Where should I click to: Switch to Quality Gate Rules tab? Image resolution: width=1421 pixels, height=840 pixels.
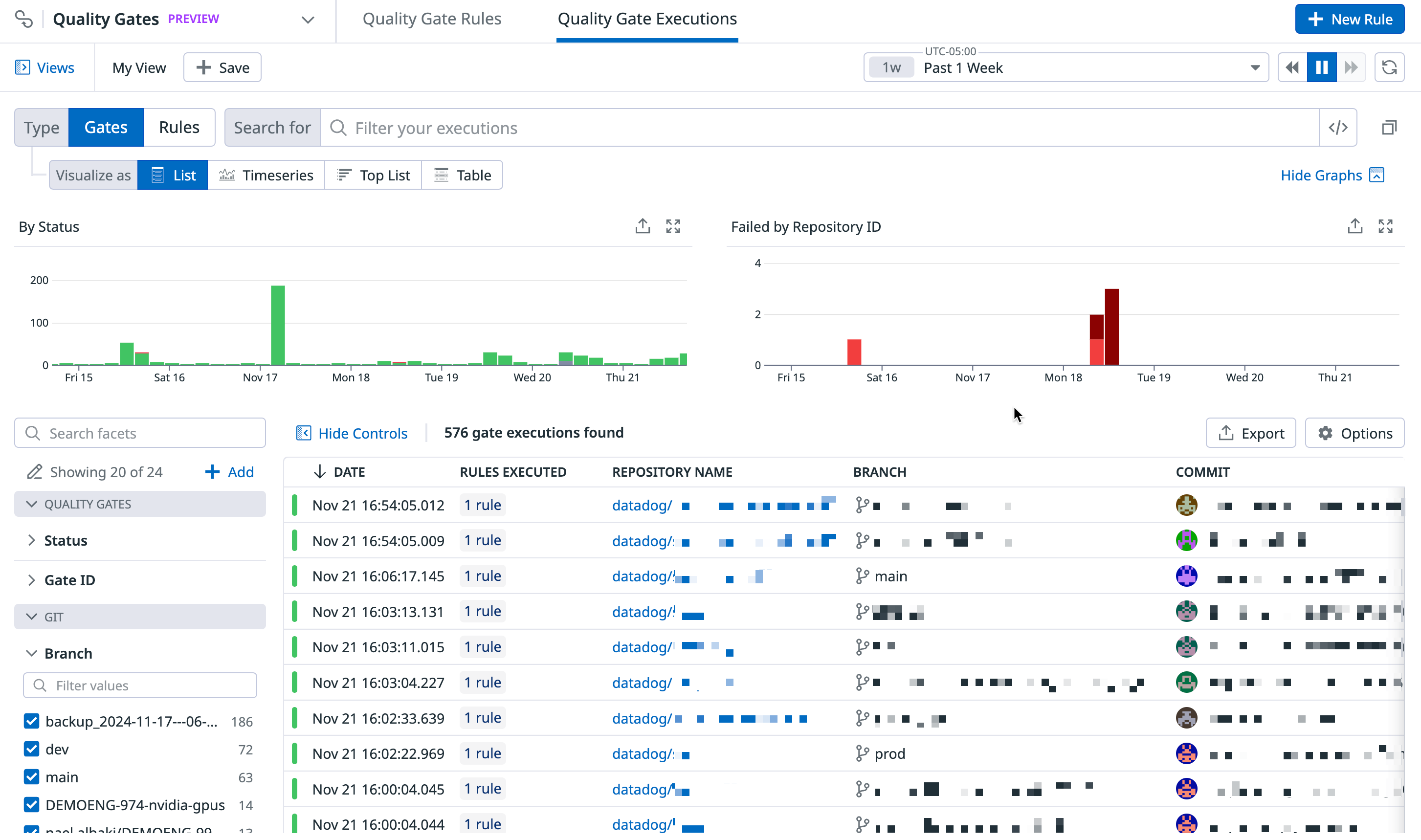coord(432,19)
